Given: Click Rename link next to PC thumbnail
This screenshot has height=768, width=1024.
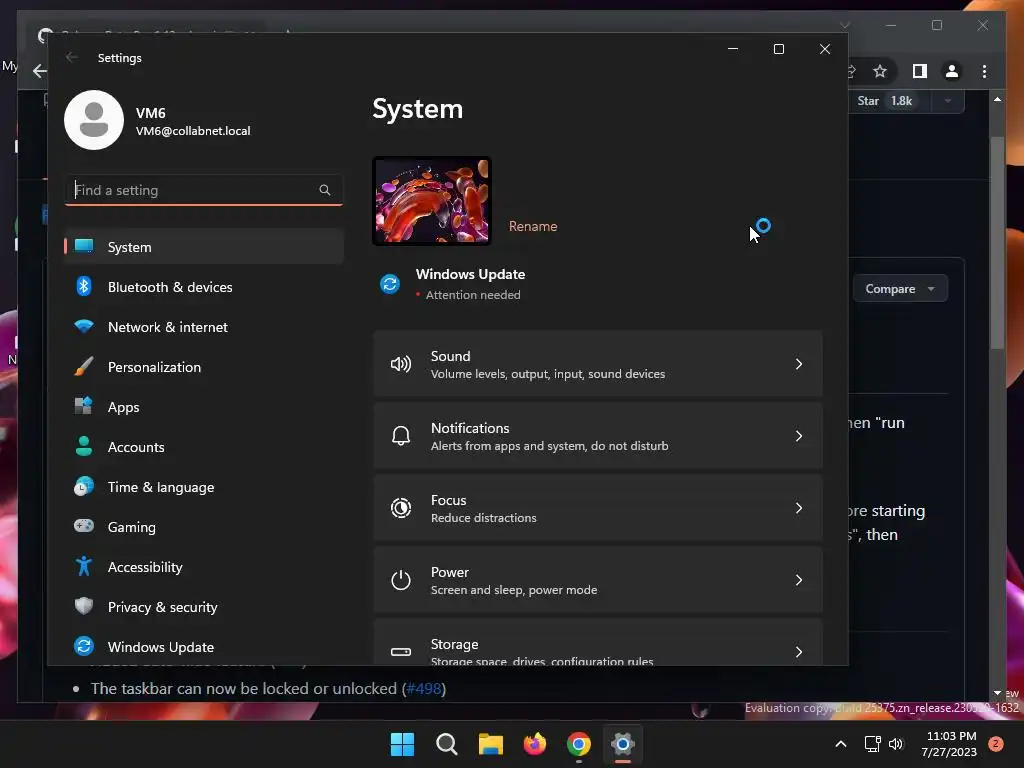Looking at the screenshot, I should click(533, 226).
